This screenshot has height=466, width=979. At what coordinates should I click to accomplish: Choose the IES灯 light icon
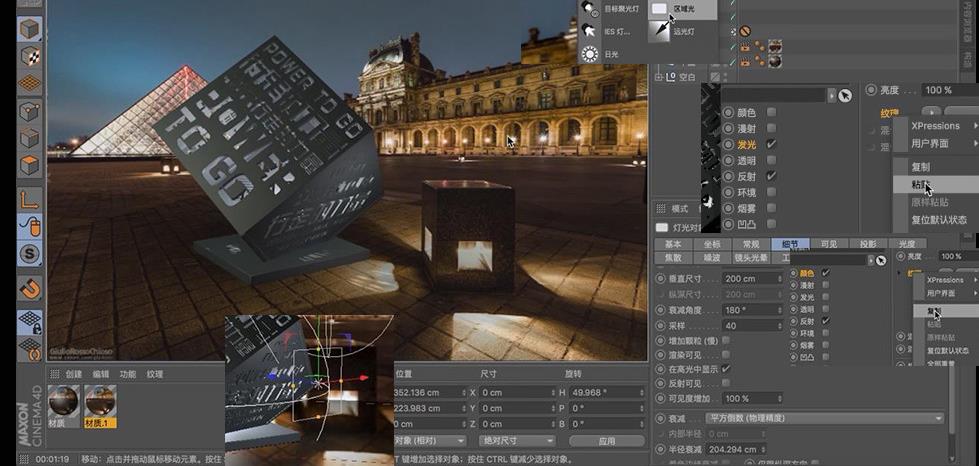(x=588, y=31)
